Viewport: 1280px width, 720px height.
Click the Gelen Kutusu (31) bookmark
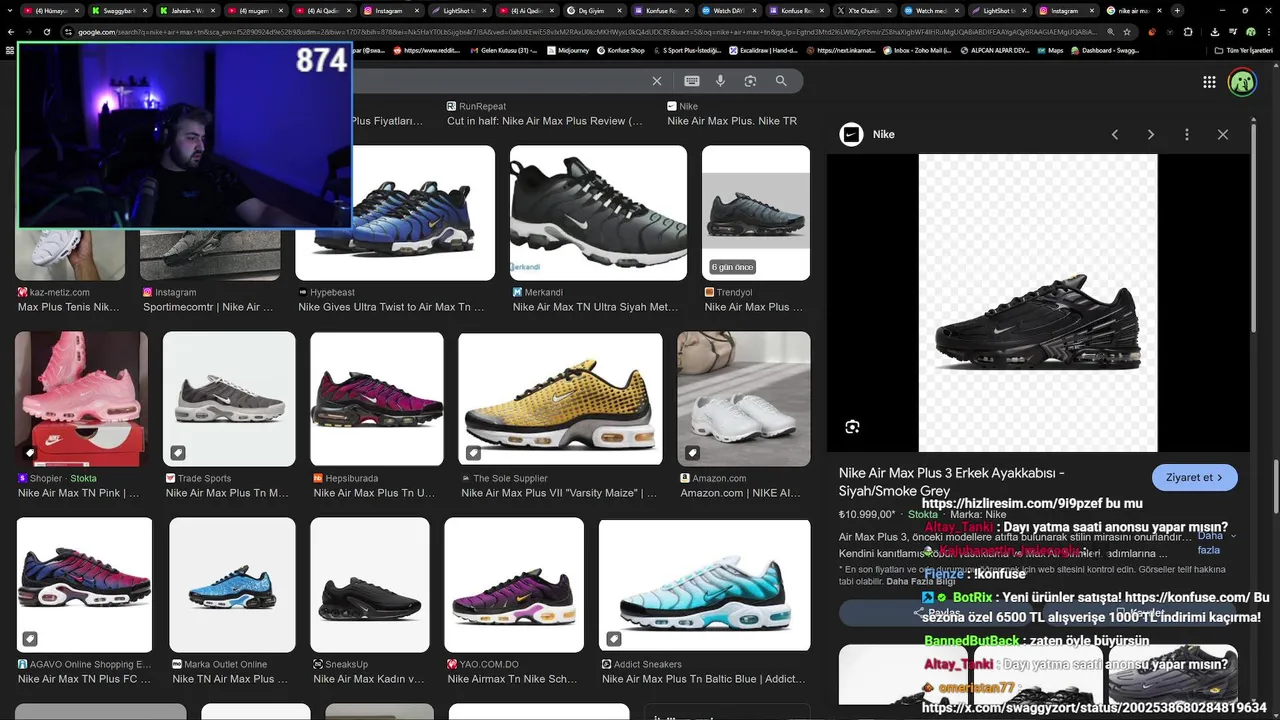511,50
